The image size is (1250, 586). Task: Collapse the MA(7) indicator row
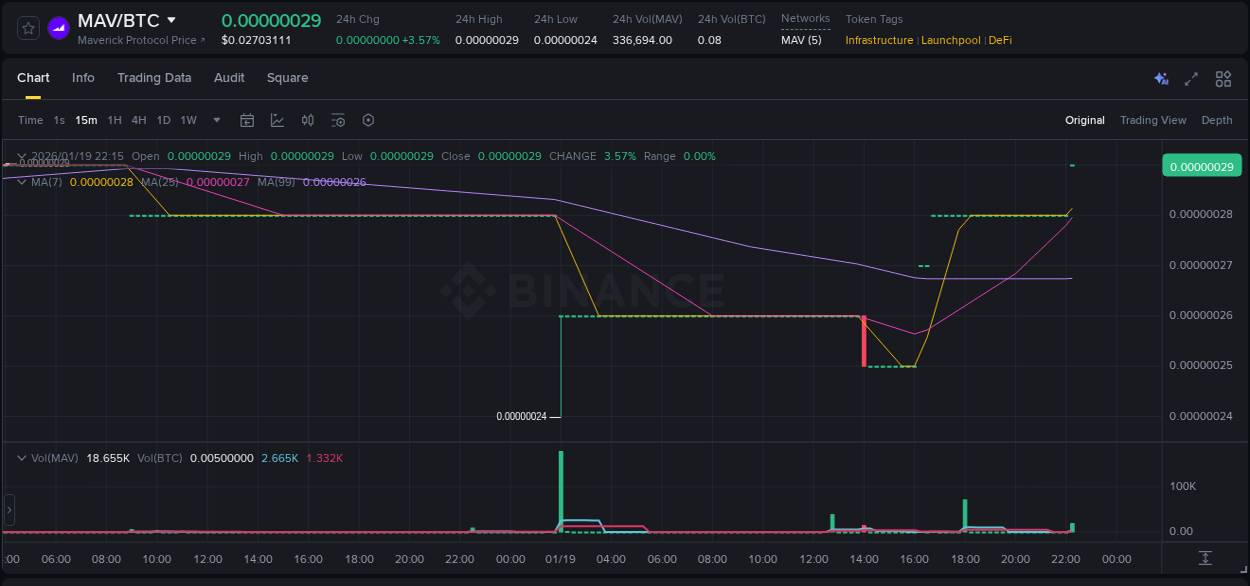pyautogui.click(x=21, y=183)
